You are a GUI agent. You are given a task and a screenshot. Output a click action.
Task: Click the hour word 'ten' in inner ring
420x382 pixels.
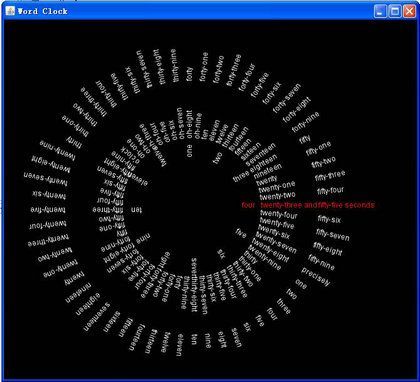136,210
